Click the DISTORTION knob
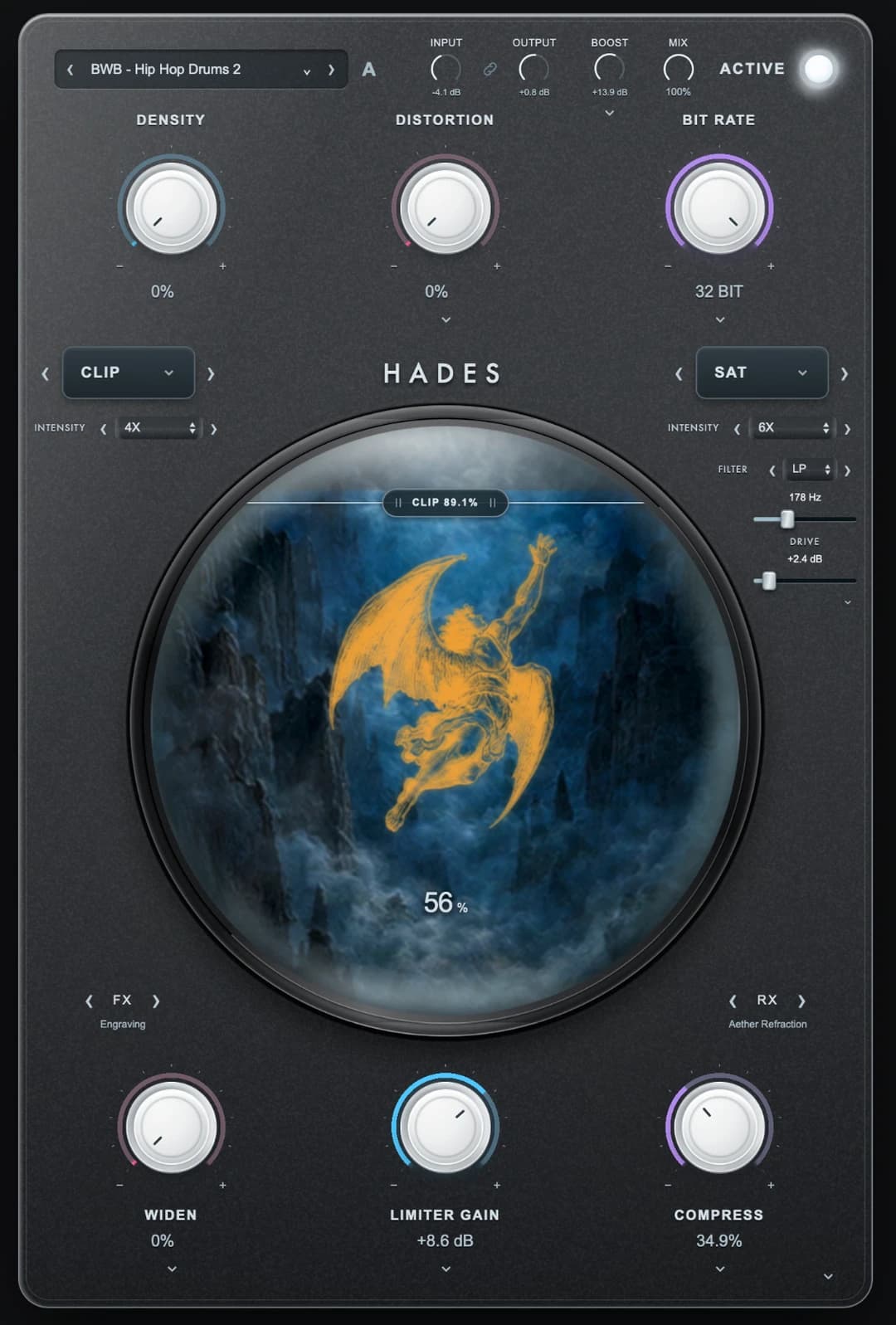 point(446,207)
